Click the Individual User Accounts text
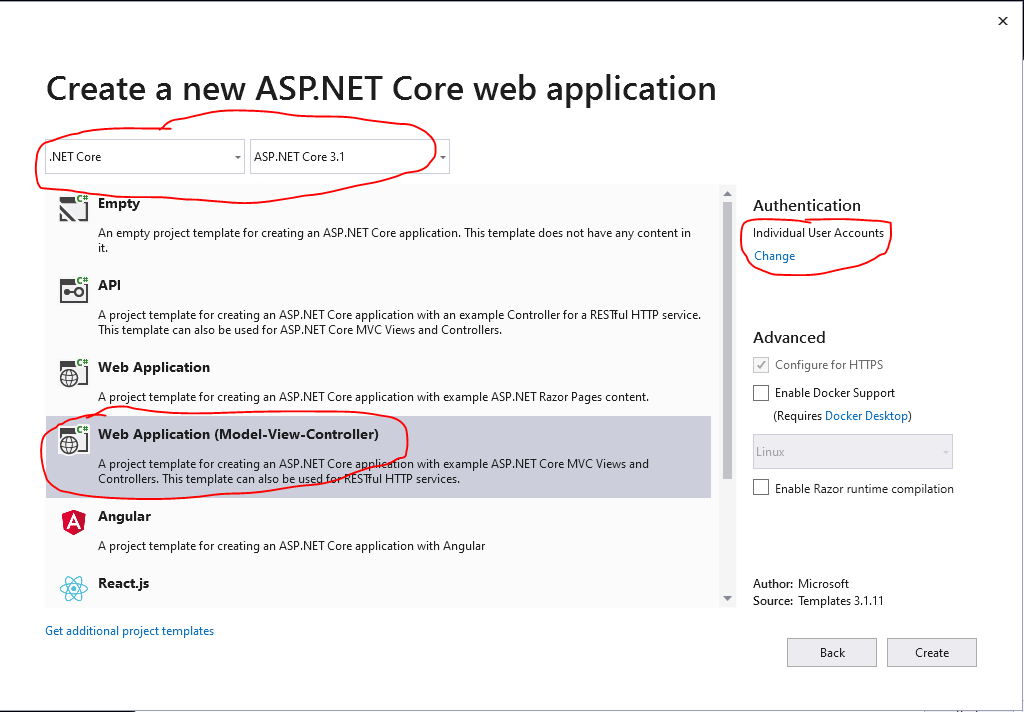This screenshot has width=1024, height=712. (x=818, y=233)
